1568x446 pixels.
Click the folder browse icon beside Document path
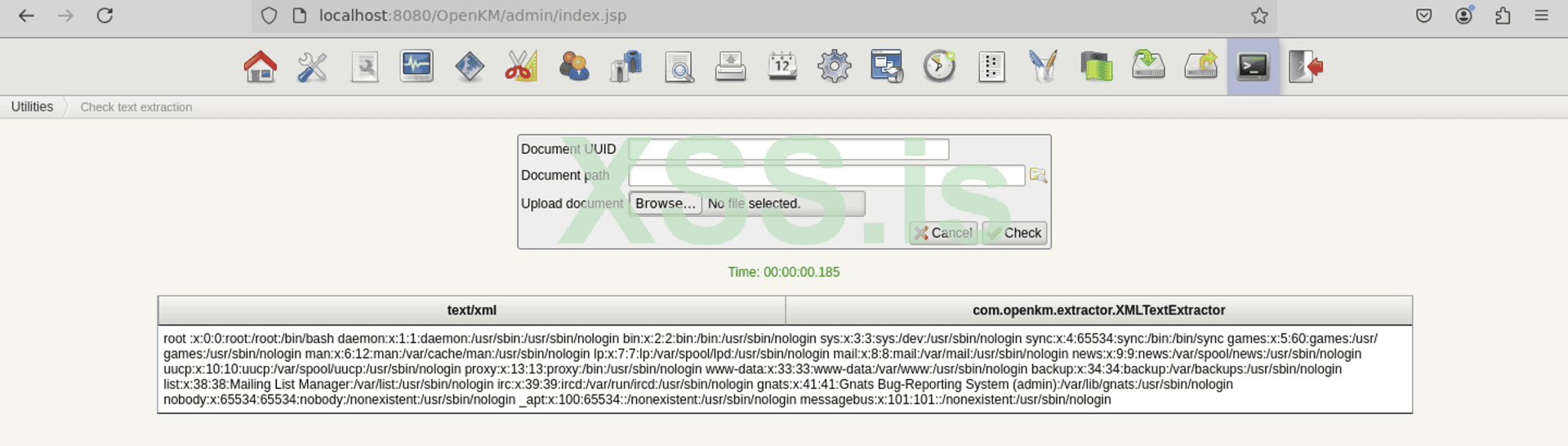click(x=1038, y=175)
